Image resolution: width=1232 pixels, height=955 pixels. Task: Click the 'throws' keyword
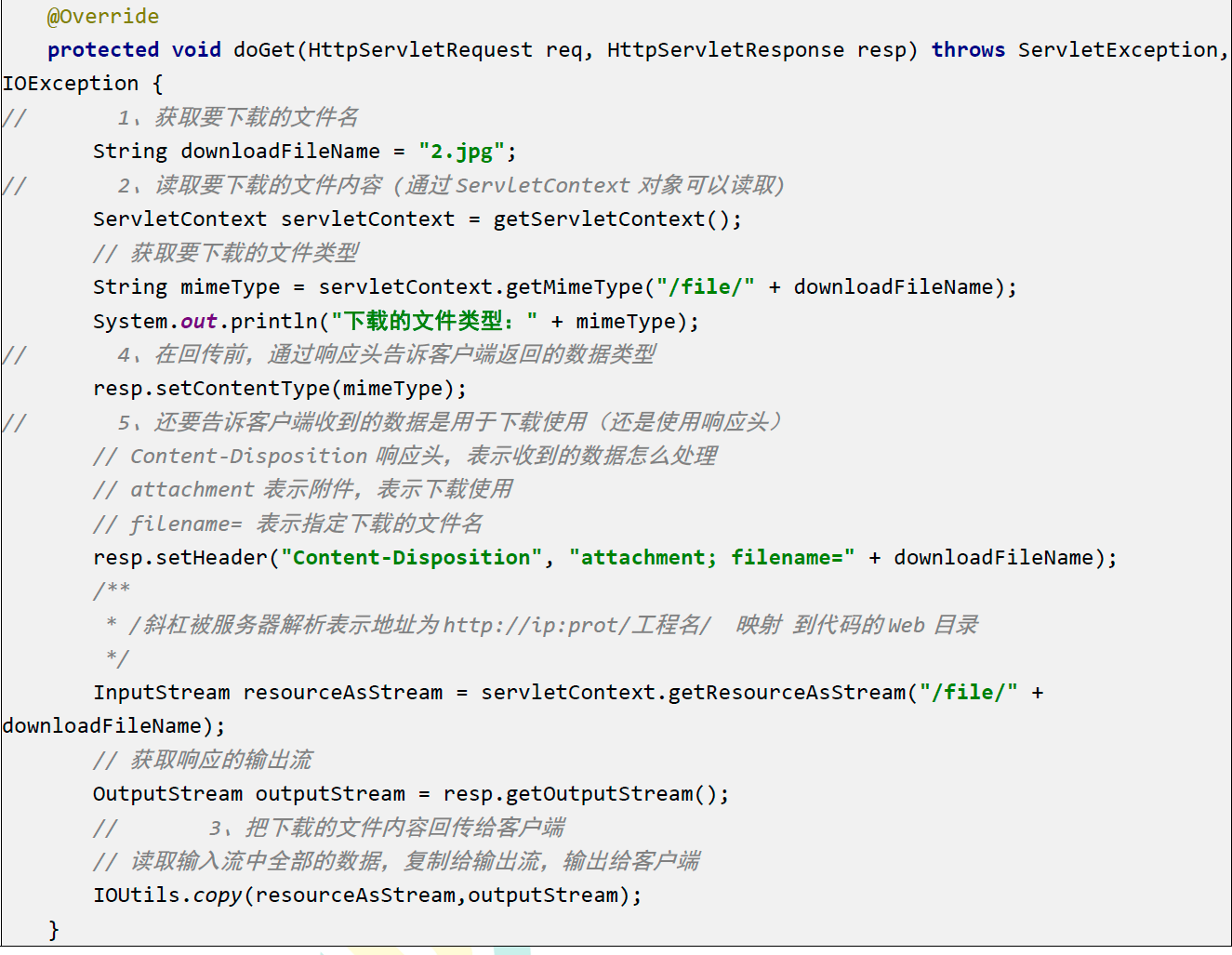(x=968, y=50)
